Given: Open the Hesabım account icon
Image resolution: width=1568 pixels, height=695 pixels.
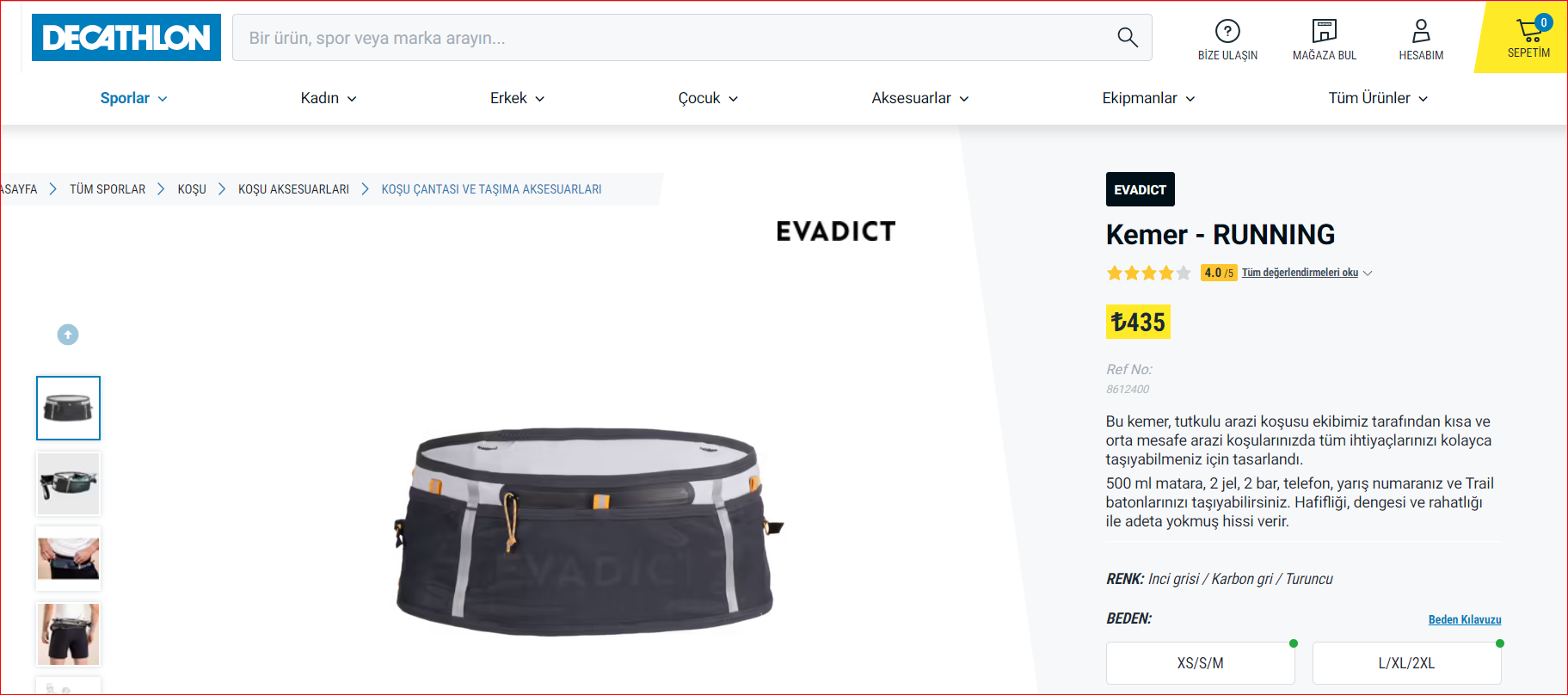Looking at the screenshot, I should click(x=1421, y=40).
